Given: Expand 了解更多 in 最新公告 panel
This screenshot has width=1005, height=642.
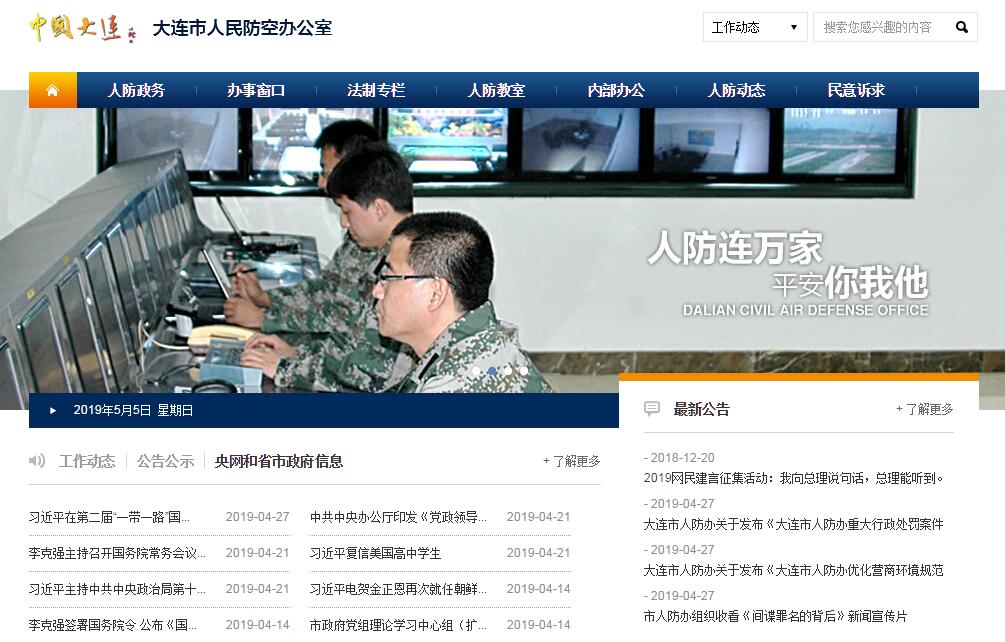Looking at the screenshot, I should 924,409.
